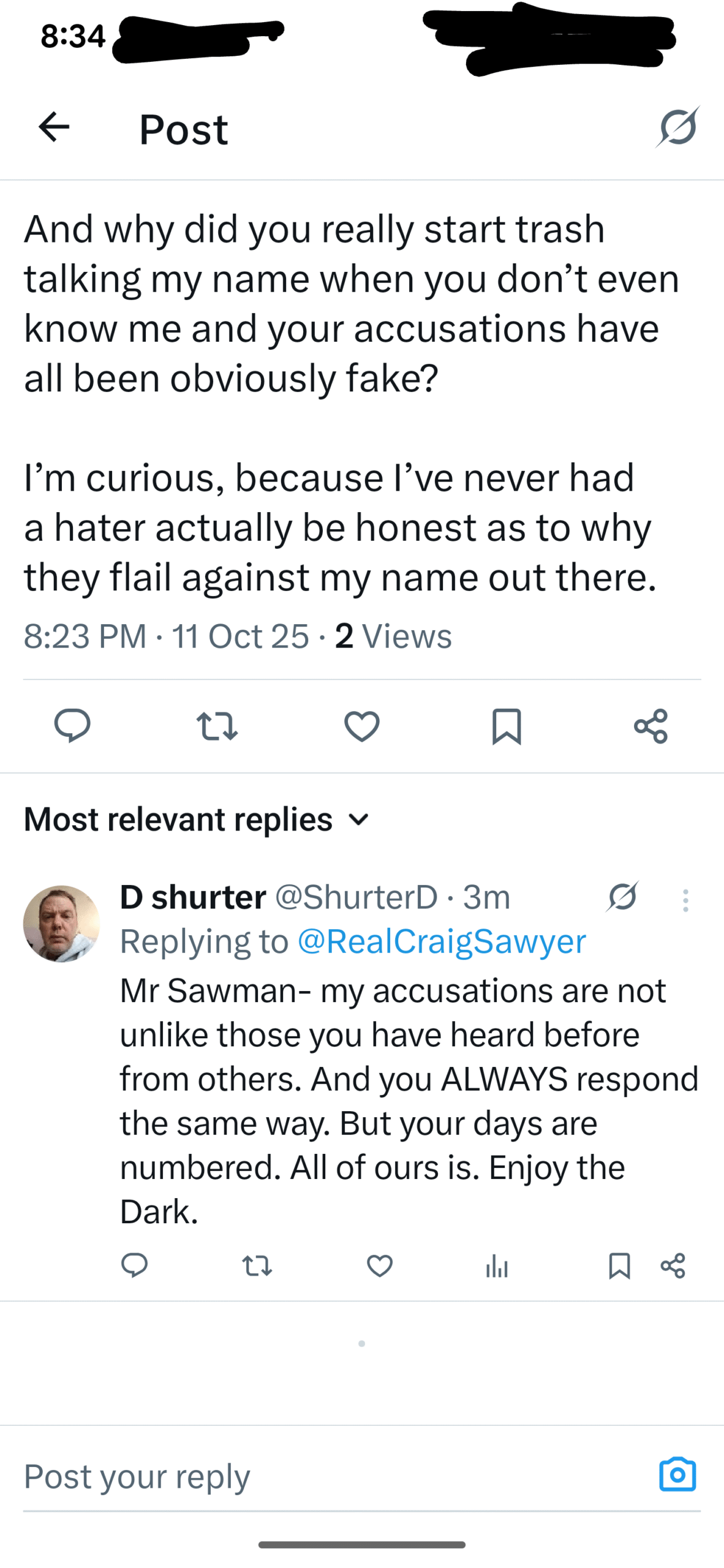Viewport: 724px width, 1568px height.
Task: Repost D shurter's reply
Action: tap(257, 1265)
